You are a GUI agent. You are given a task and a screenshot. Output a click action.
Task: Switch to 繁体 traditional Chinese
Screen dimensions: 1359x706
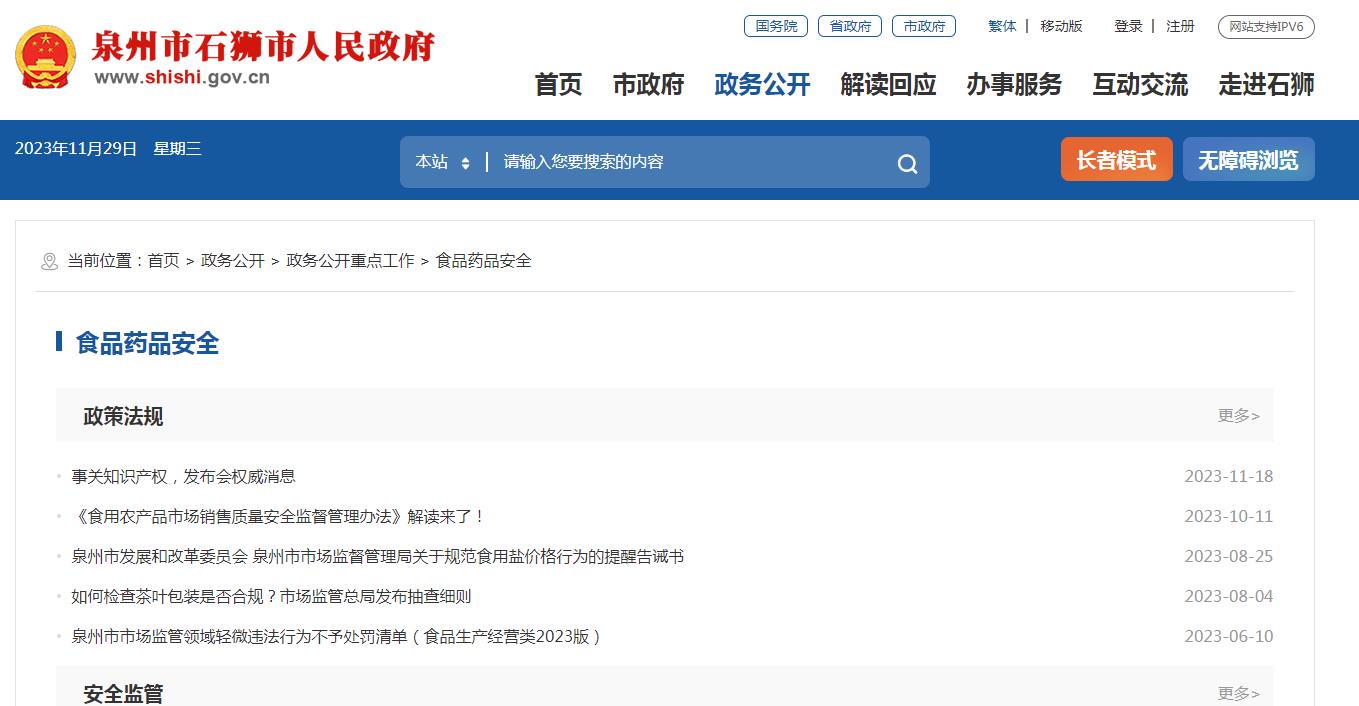(x=1002, y=26)
